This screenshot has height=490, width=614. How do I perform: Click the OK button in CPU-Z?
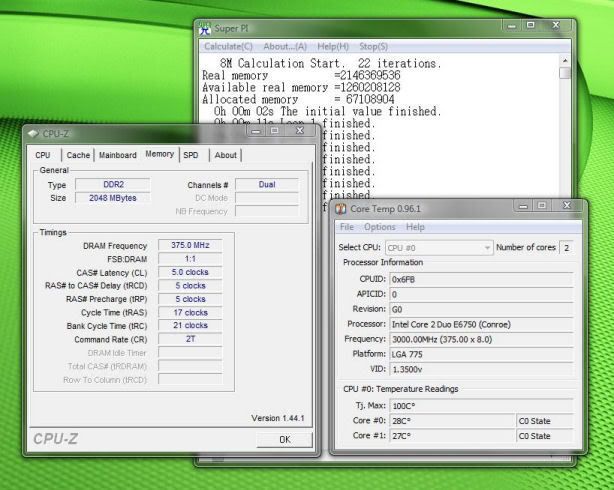pos(285,439)
